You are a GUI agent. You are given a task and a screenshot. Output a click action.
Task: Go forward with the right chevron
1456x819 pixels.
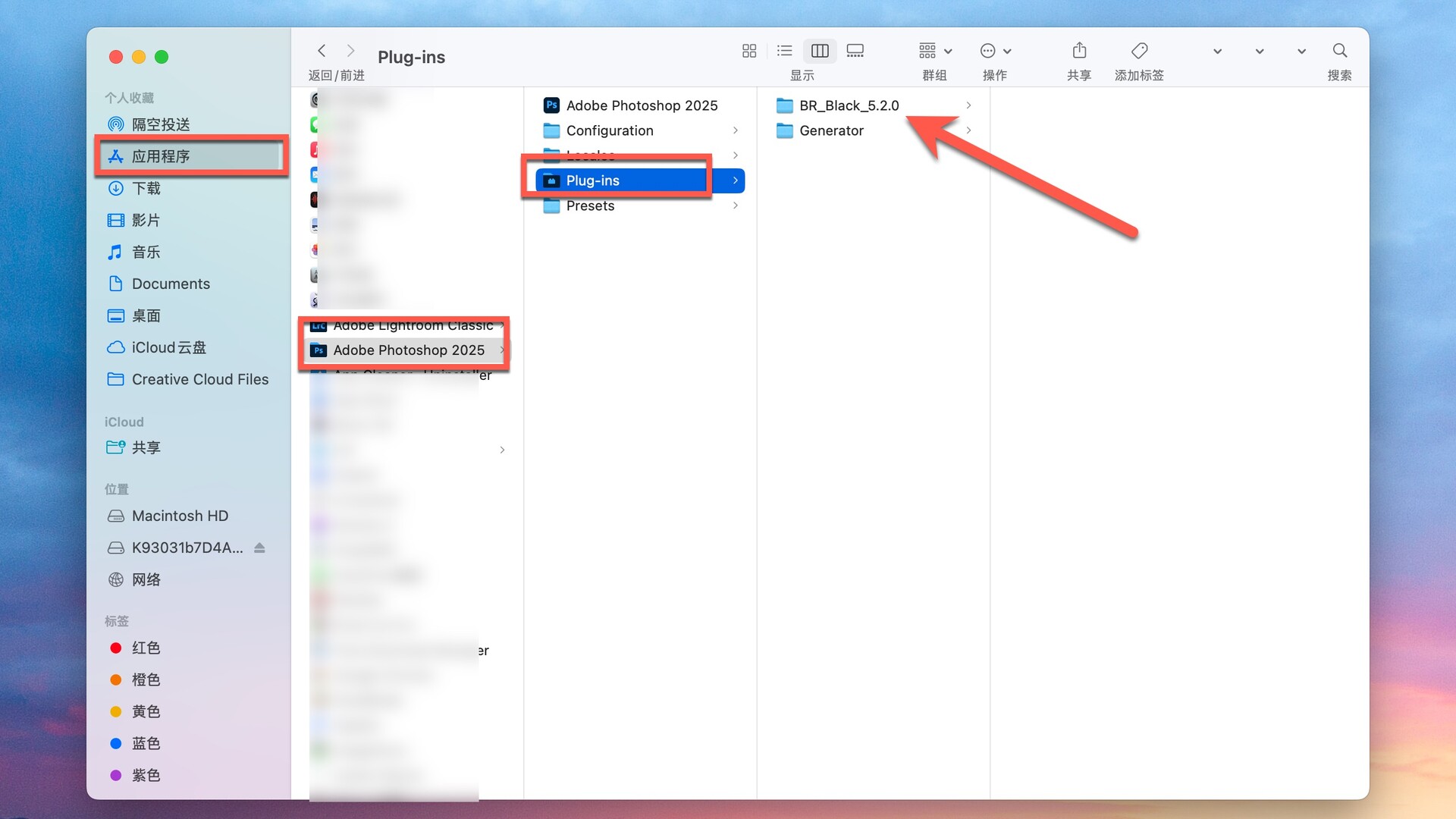(x=350, y=51)
